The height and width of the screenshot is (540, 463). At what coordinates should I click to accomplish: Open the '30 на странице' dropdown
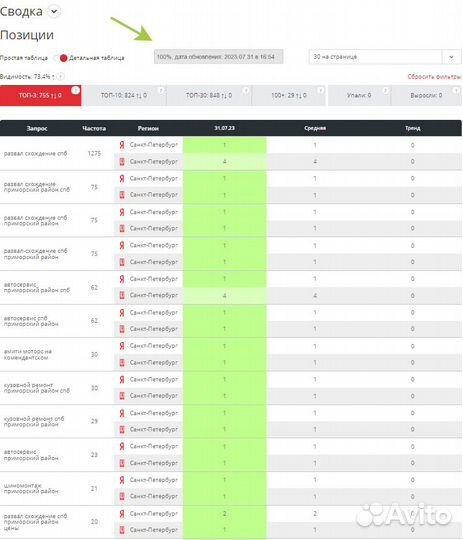(385, 57)
